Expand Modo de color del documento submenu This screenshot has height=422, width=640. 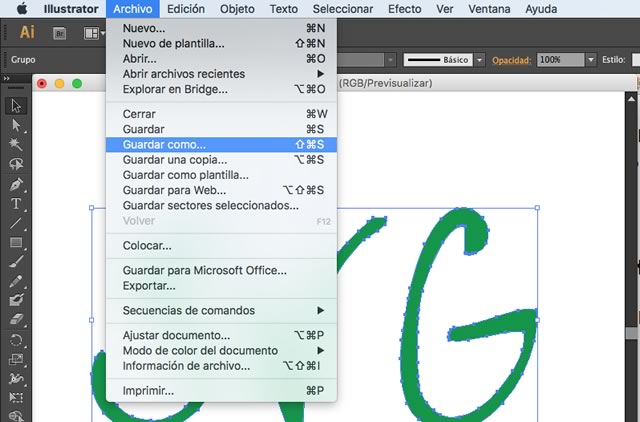[x=221, y=351]
